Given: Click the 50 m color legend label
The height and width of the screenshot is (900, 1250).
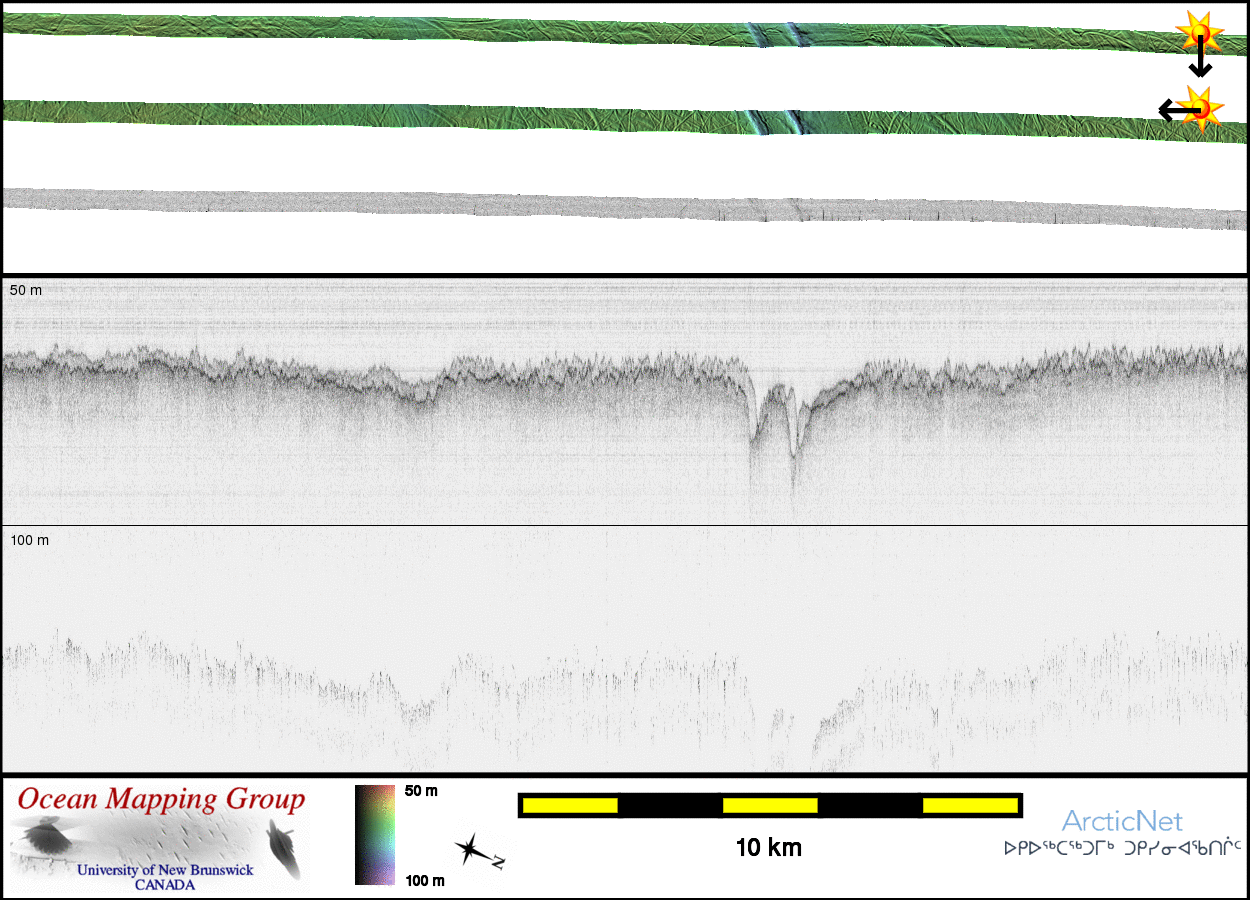Looking at the screenshot, I should pyautogui.click(x=421, y=791).
